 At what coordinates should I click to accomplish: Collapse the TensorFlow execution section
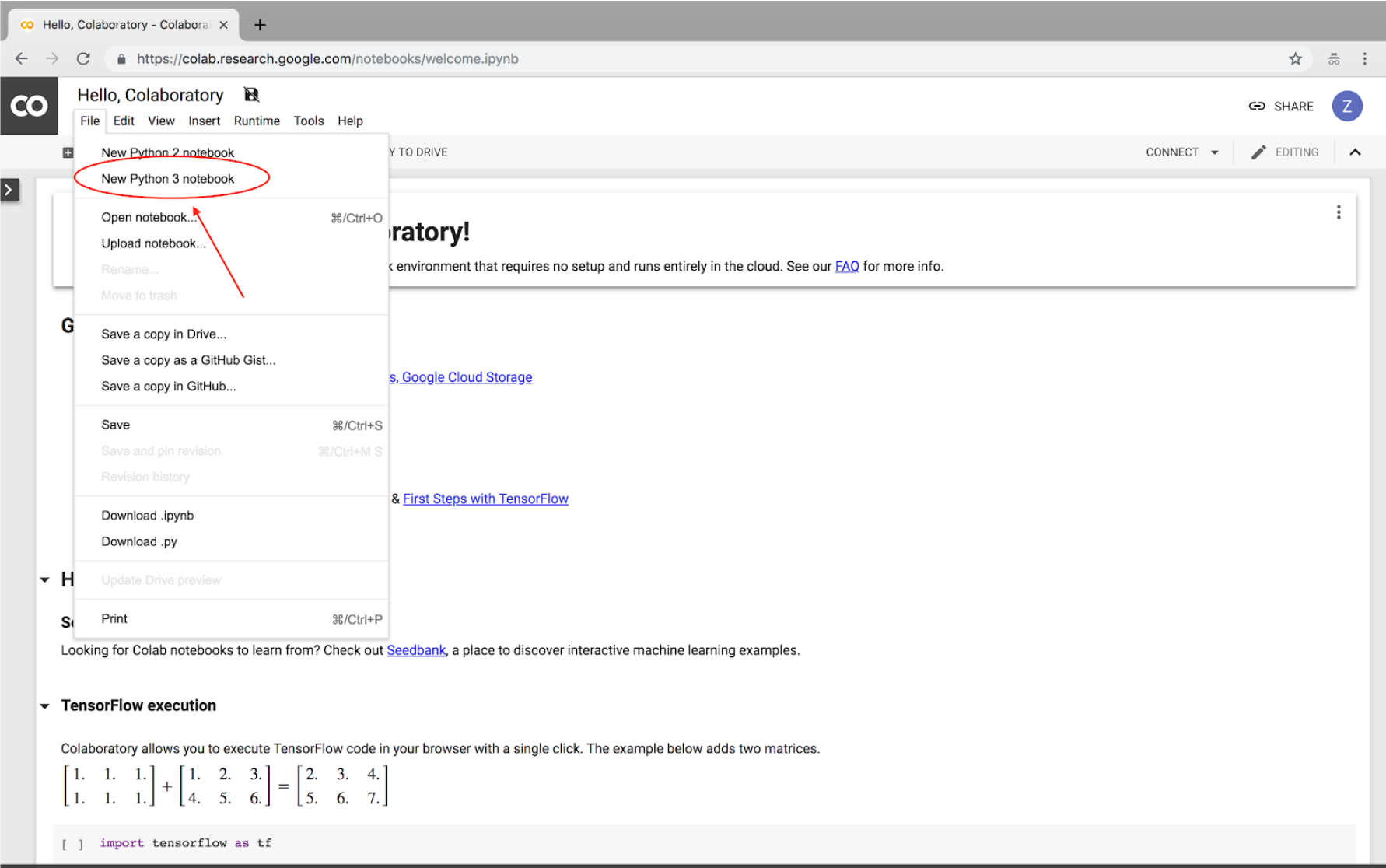(45, 706)
